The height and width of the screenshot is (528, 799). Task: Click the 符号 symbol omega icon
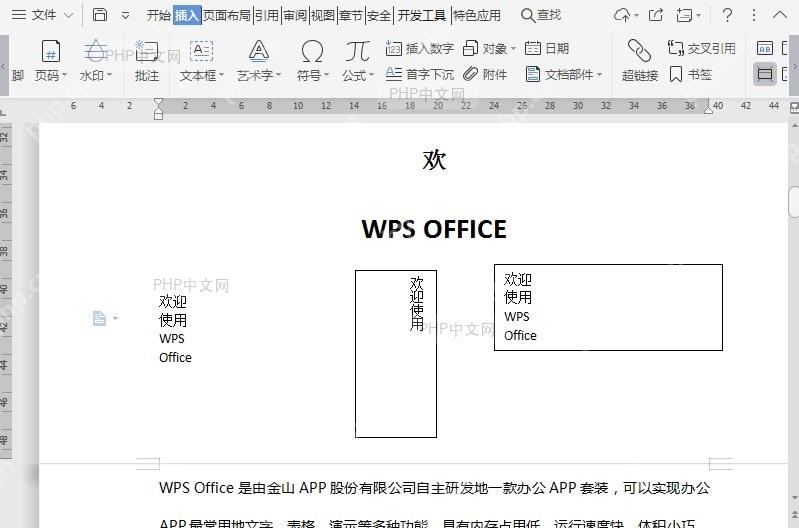(x=312, y=51)
